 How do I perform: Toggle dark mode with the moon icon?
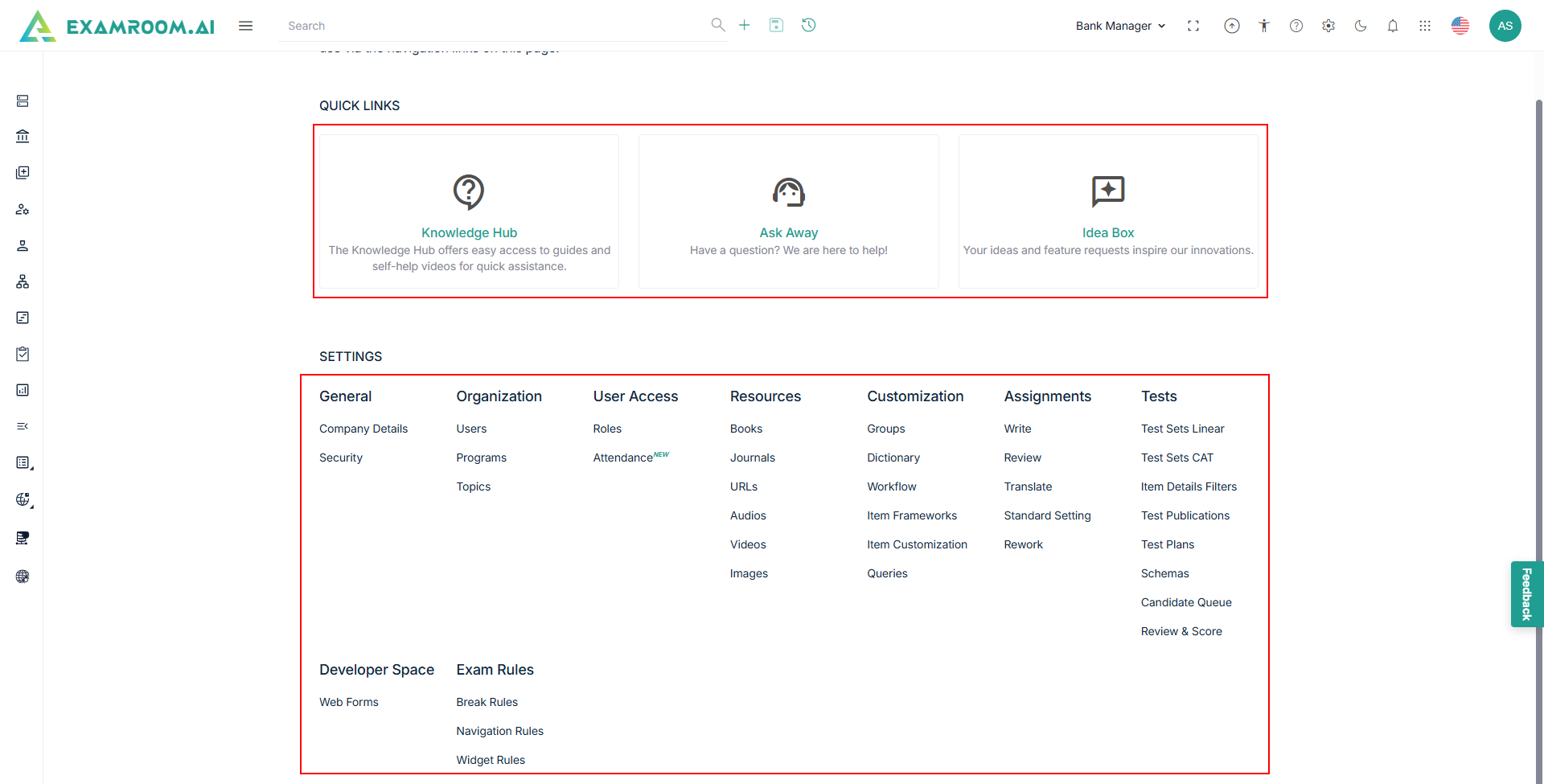[x=1361, y=26]
